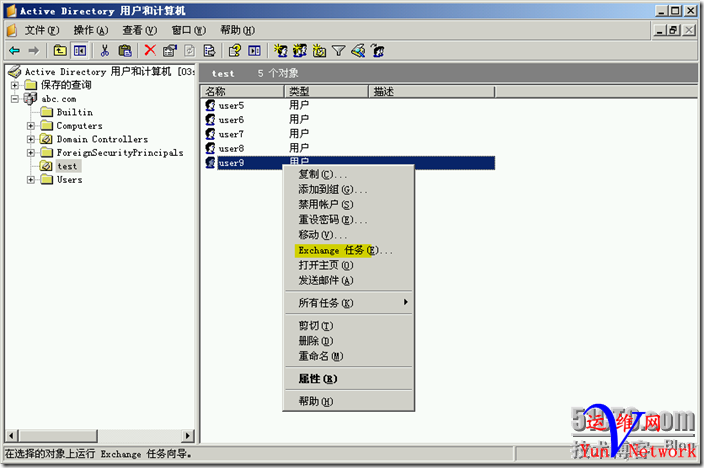The image size is (704, 468).
Task: Expand the ForeignSecurityPrincipals node
Action: coord(31,153)
